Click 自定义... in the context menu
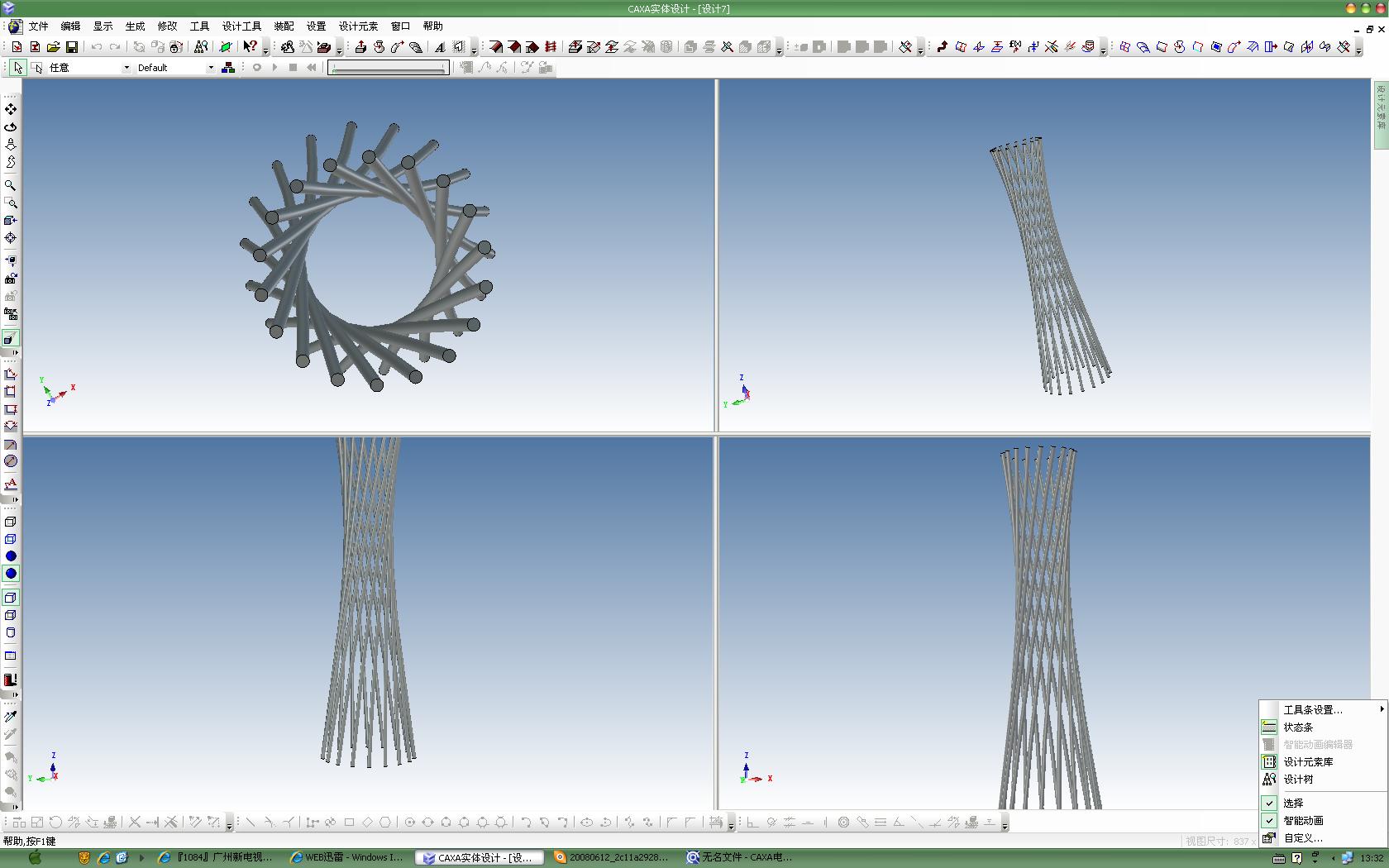The image size is (1389, 868). 1323,837
